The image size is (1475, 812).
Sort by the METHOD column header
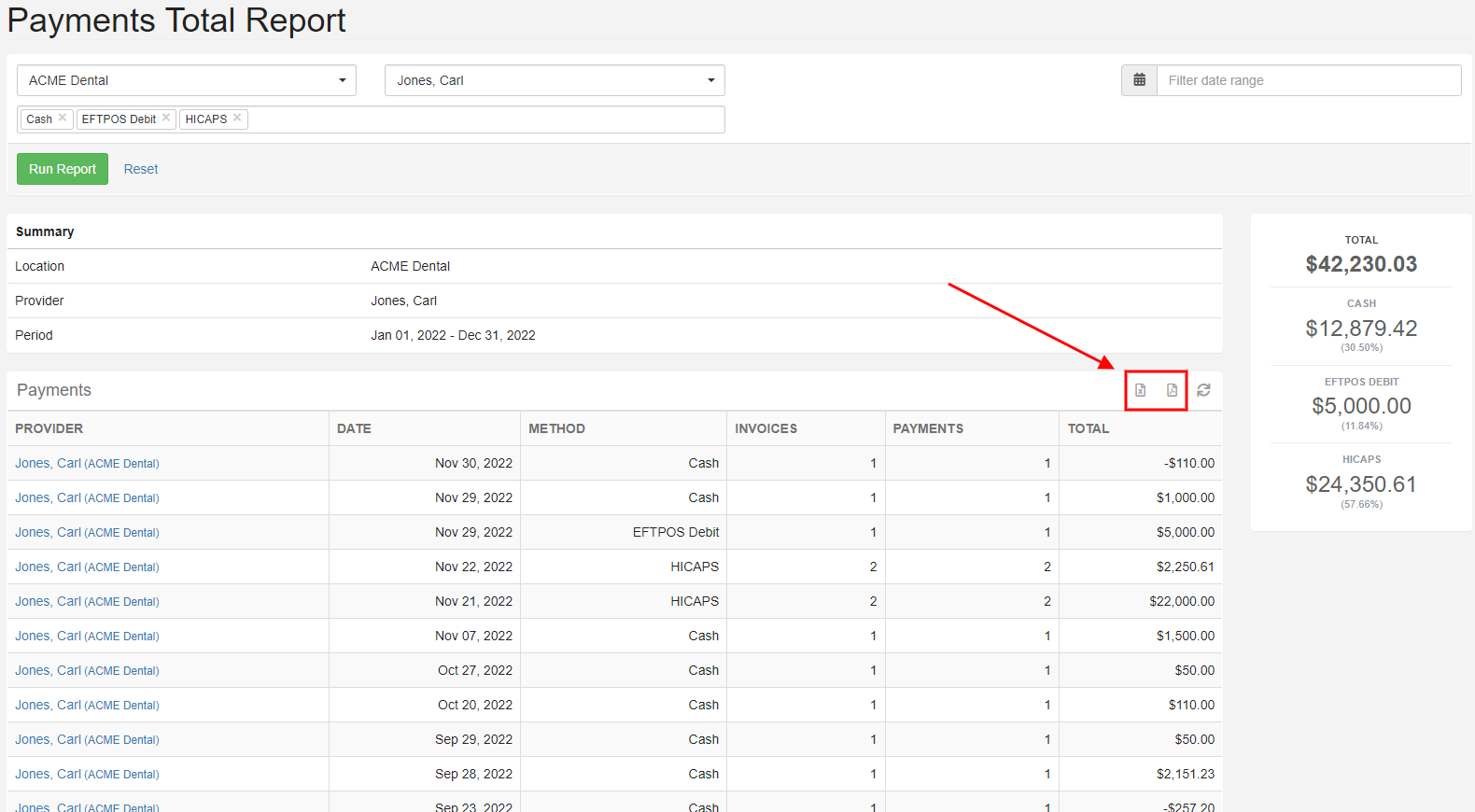pyautogui.click(x=556, y=428)
